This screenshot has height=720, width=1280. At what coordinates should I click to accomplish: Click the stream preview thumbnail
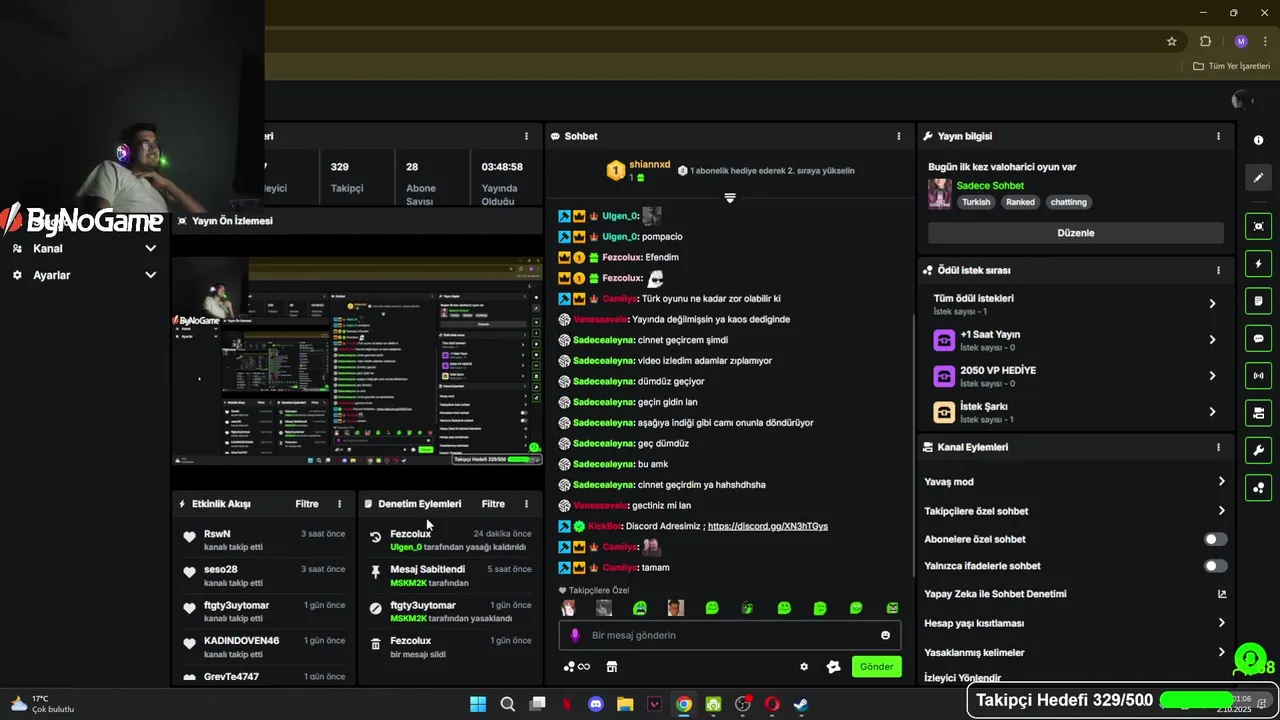pyautogui.click(x=357, y=361)
